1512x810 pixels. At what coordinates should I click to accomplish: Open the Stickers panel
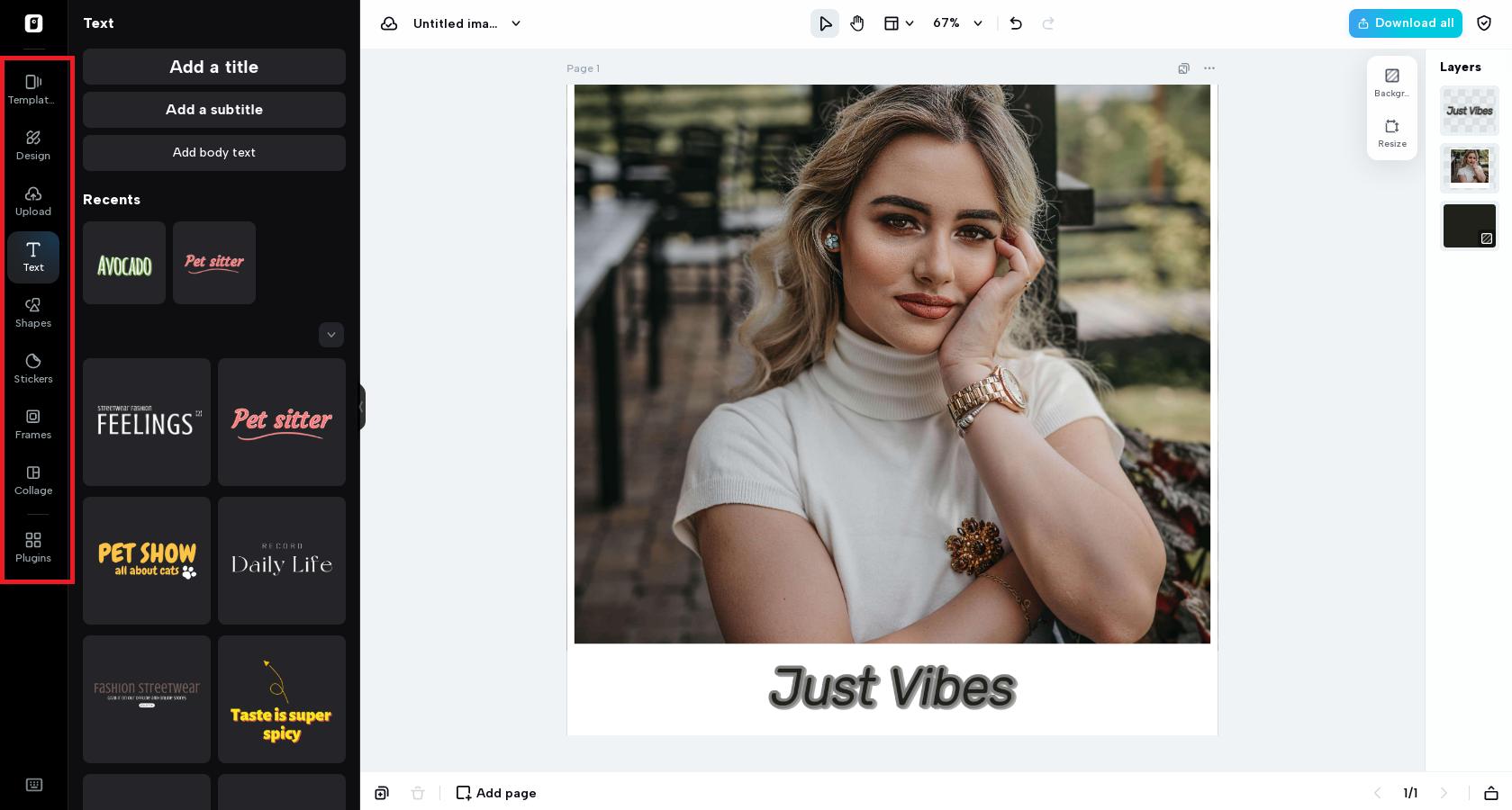tap(33, 367)
